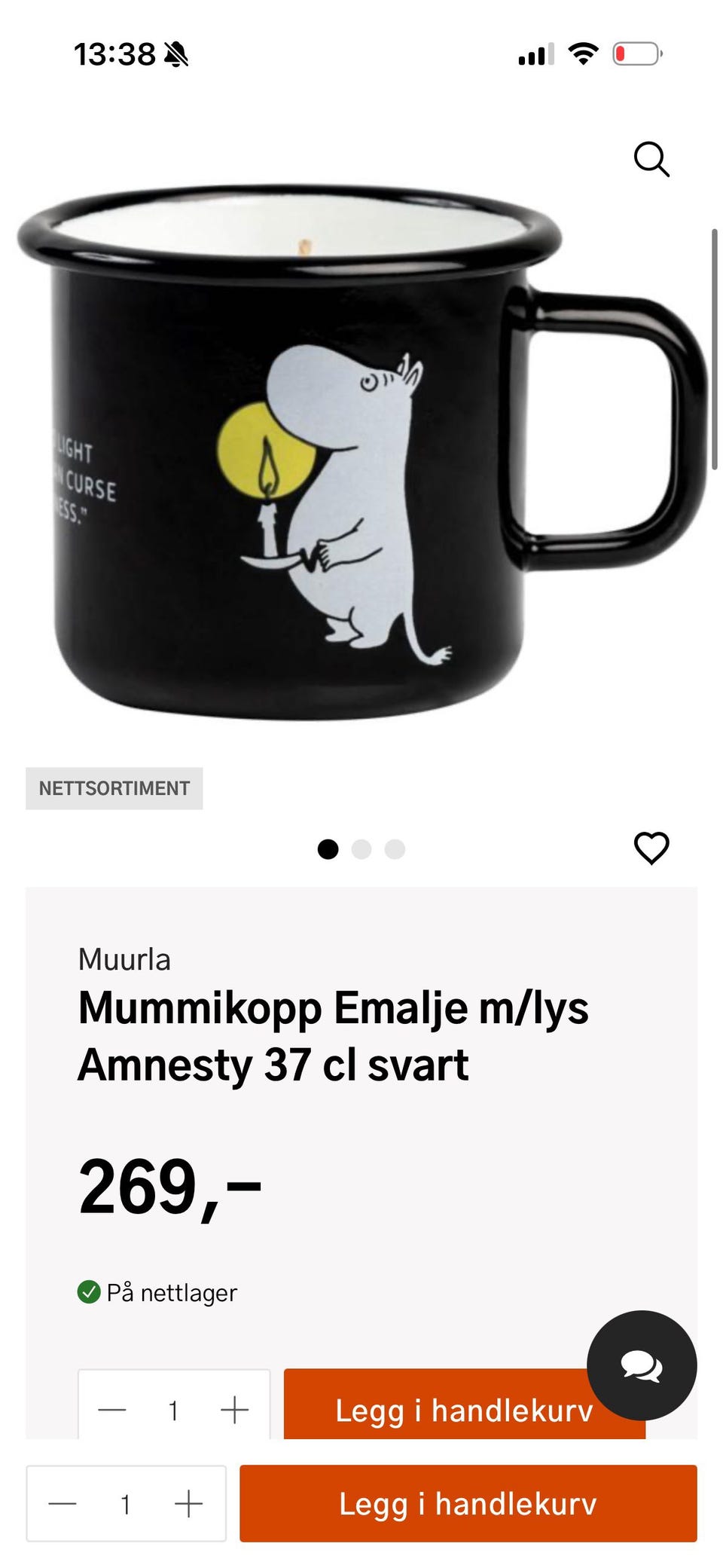Tap the green På nettlager checkmark icon
The width and height of the screenshot is (723, 1568).
coord(89,1292)
